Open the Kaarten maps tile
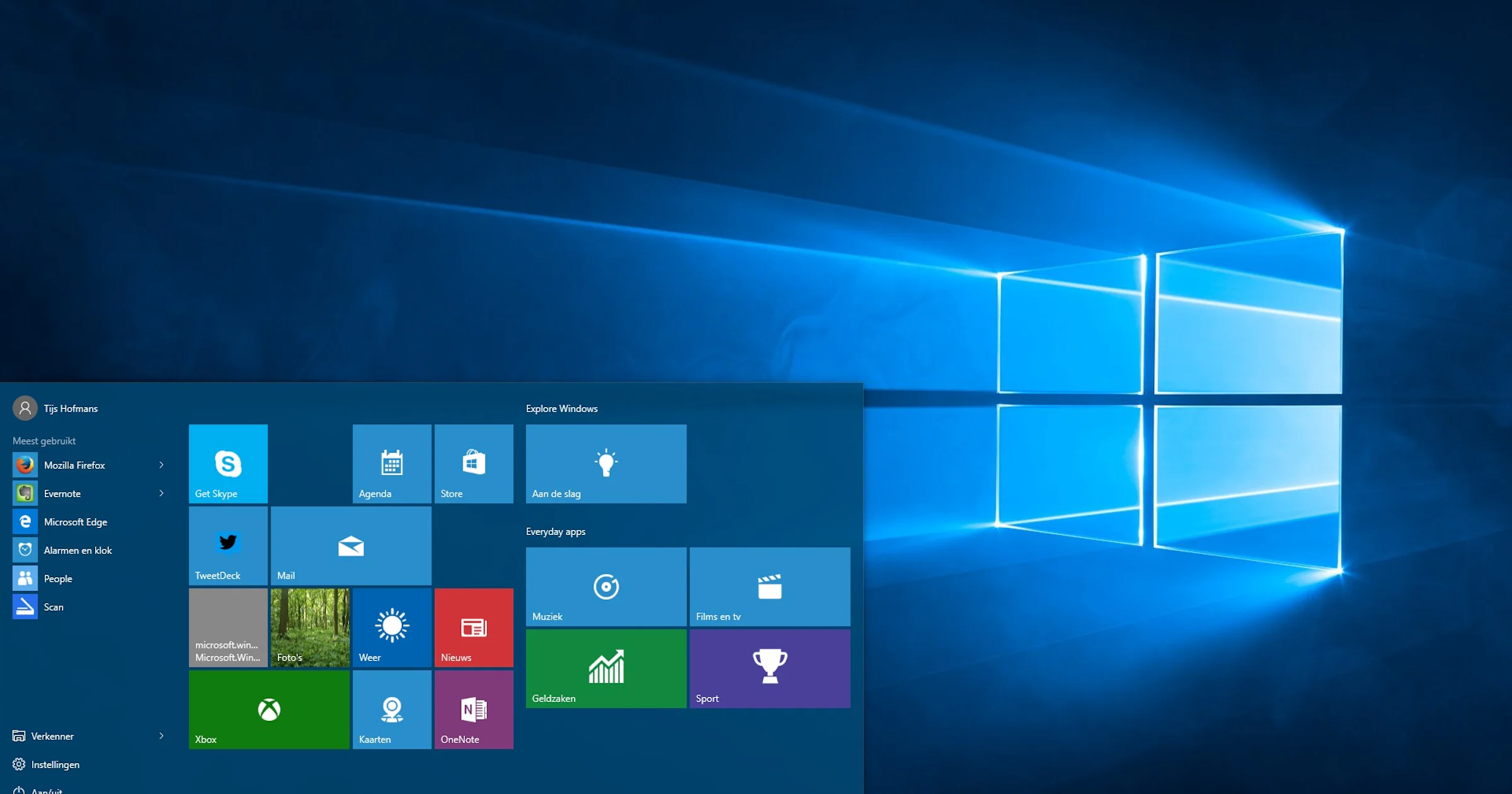The height and width of the screenshot is (794, 1512). pyautogui.click(x=392, y=709)
